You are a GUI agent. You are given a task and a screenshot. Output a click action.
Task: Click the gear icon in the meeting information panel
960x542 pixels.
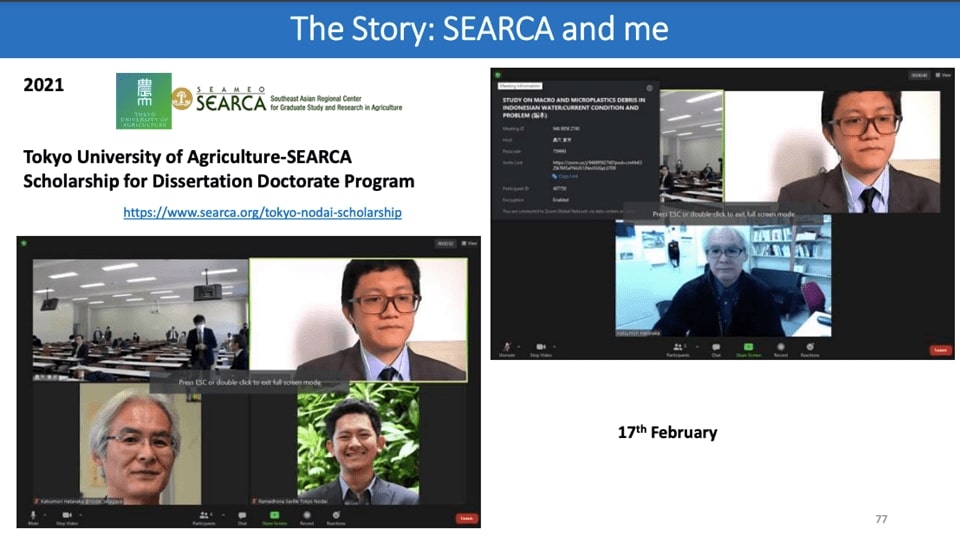click(x=649, y=89)
